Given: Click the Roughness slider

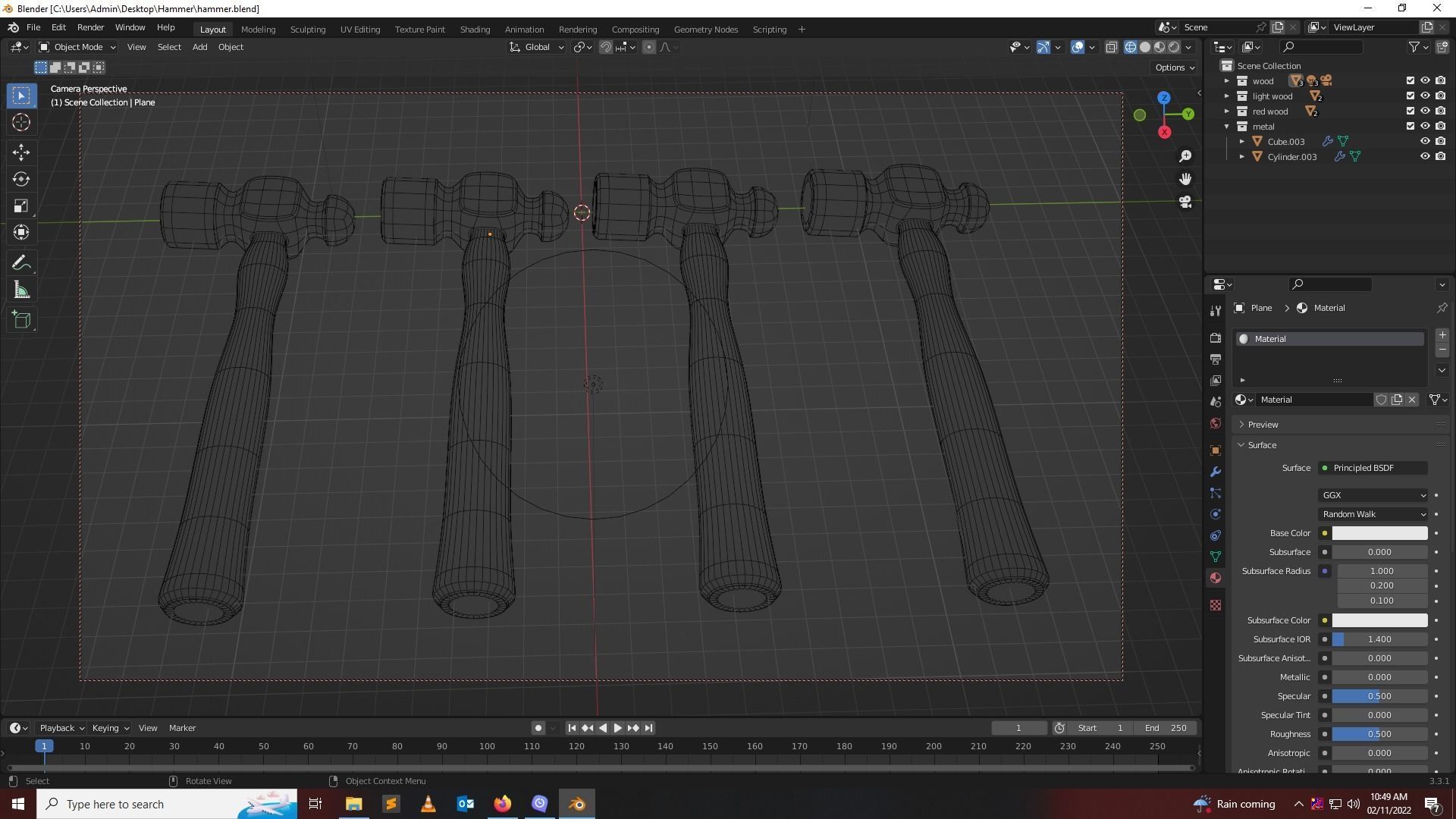Looking at the screenshot, I should pos(1379,734).
